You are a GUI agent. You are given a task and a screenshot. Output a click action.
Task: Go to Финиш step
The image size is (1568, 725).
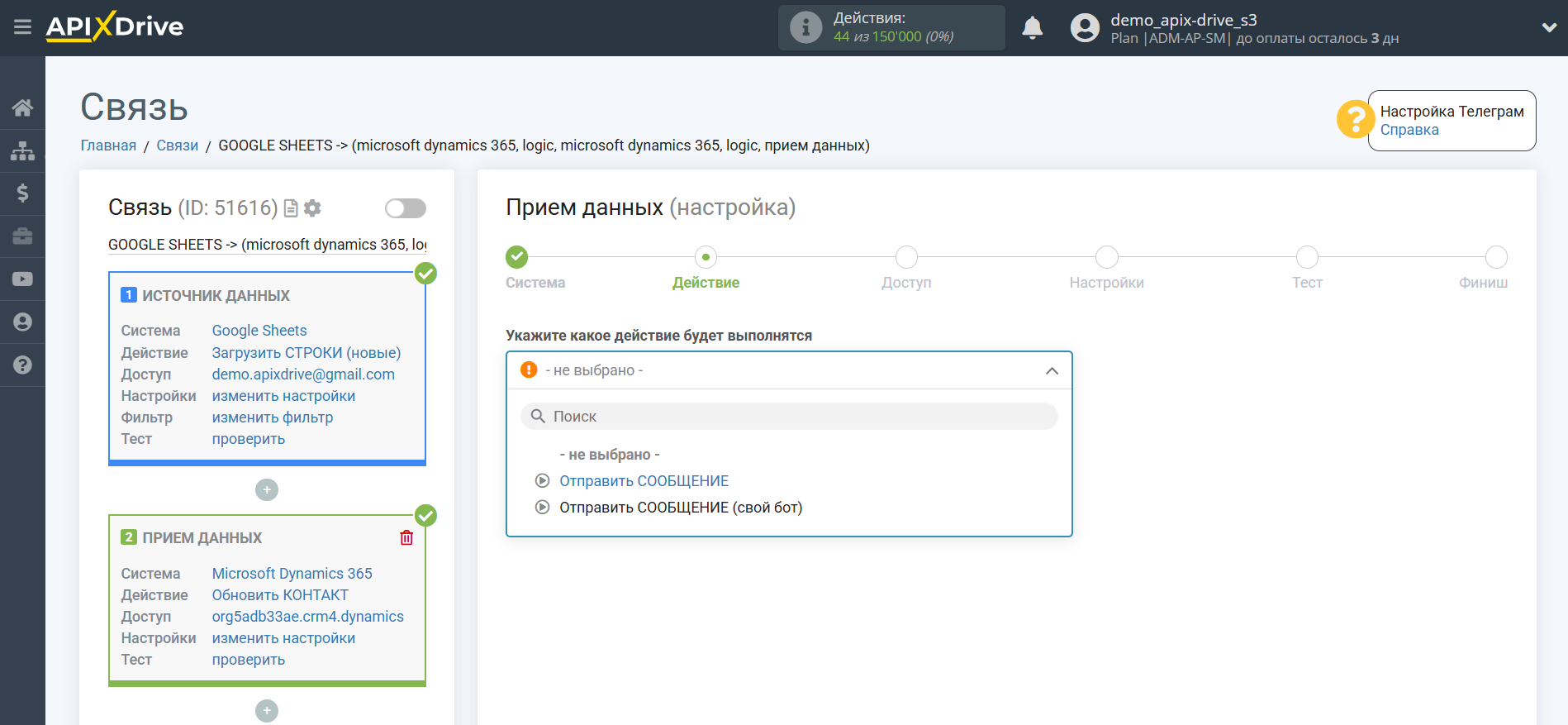click(x=1496, y=257)
